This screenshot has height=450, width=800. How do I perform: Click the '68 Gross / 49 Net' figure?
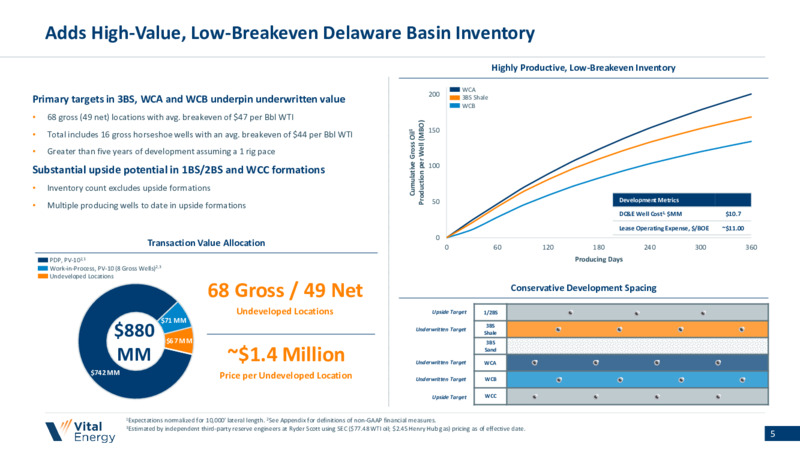tap(285, 290)
